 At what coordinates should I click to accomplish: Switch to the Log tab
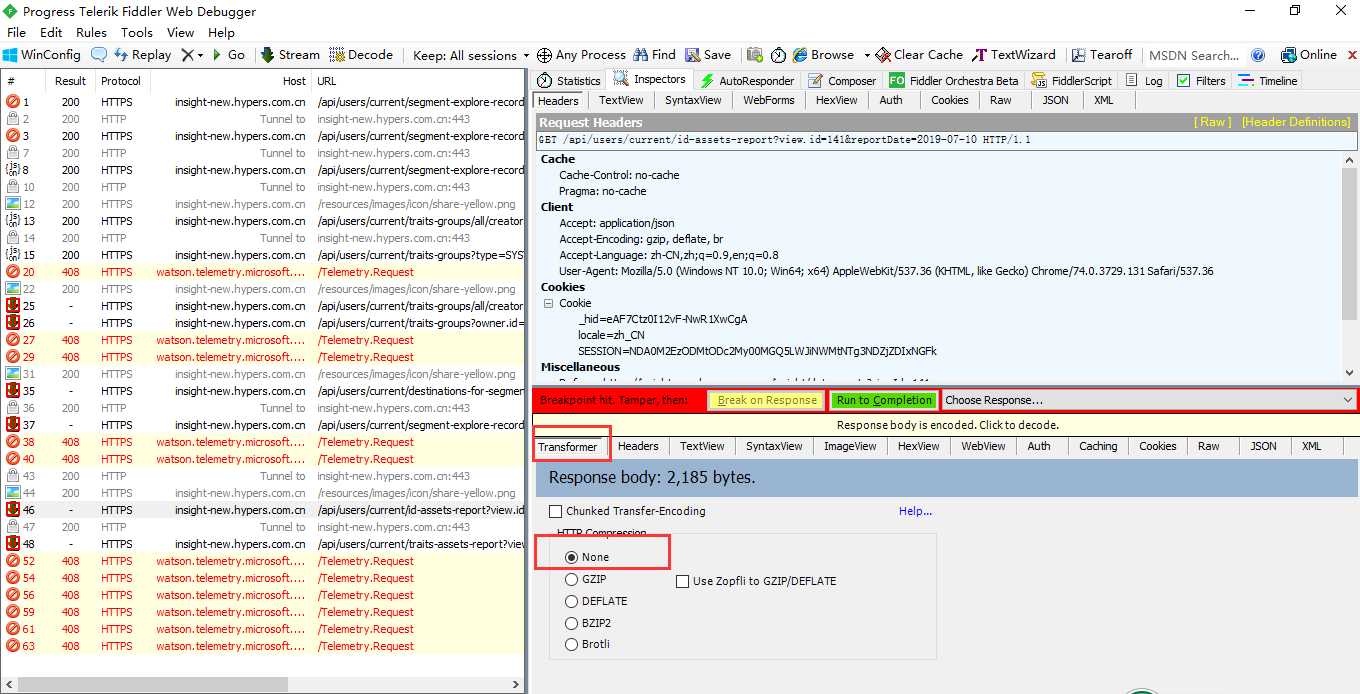[x=1145, y=80]
